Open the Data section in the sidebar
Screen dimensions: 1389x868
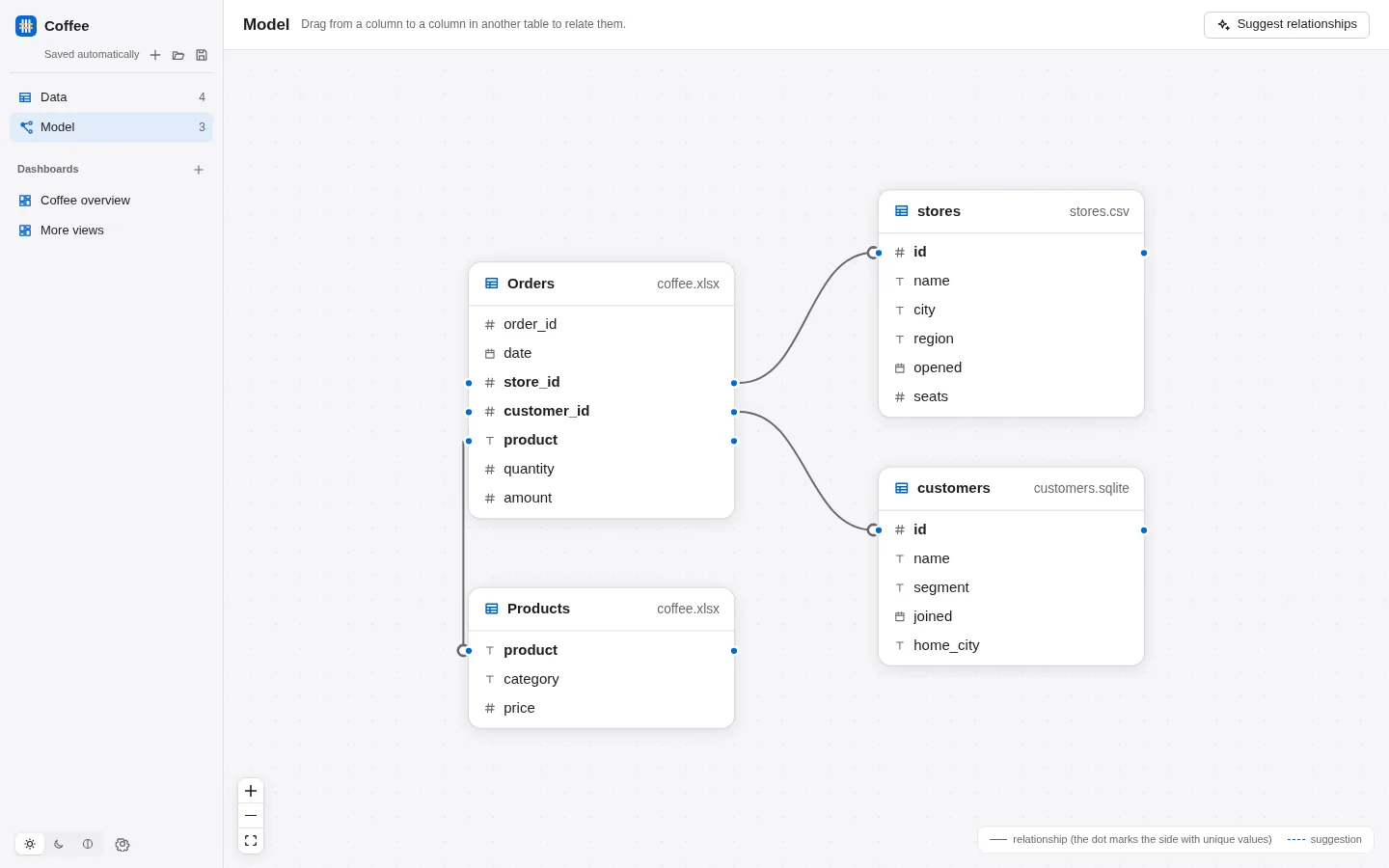(111, 97)
